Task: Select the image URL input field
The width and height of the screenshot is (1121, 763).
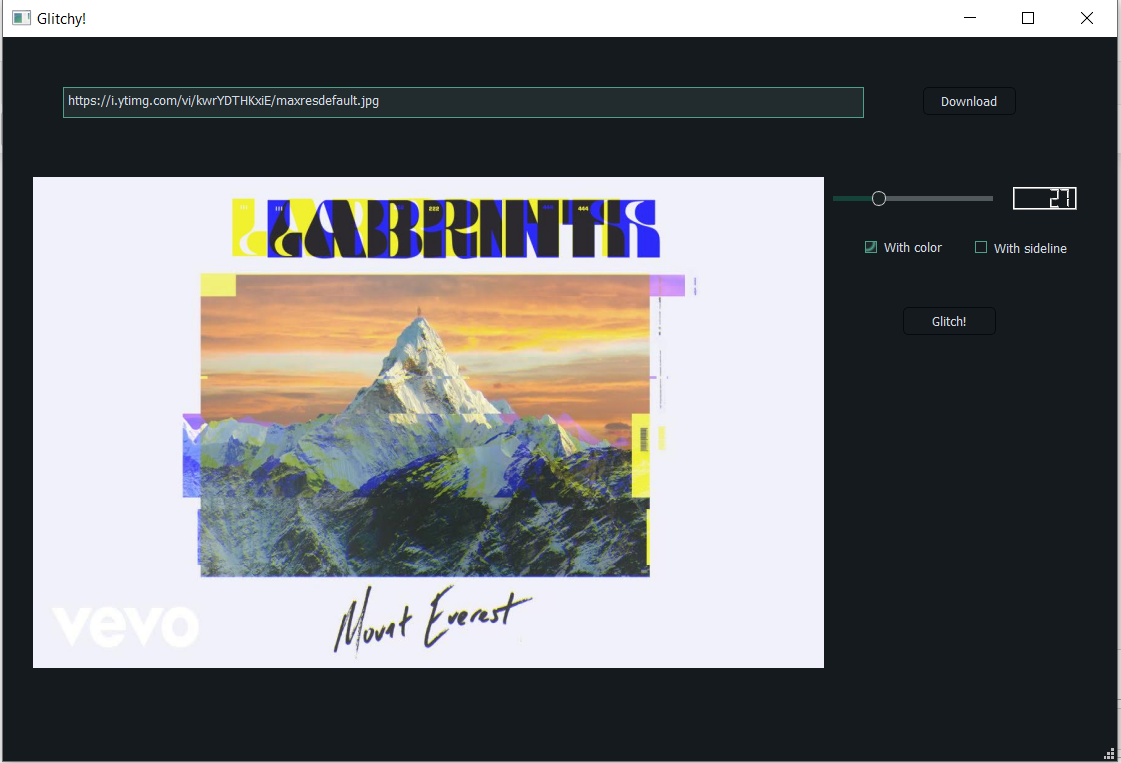Action: (463, 102)
